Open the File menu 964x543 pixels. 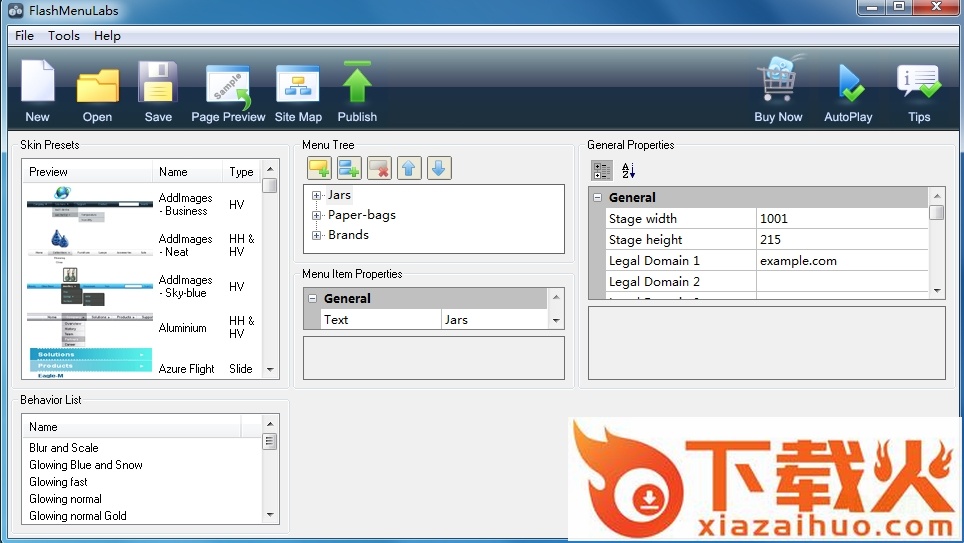click(25, 36)
